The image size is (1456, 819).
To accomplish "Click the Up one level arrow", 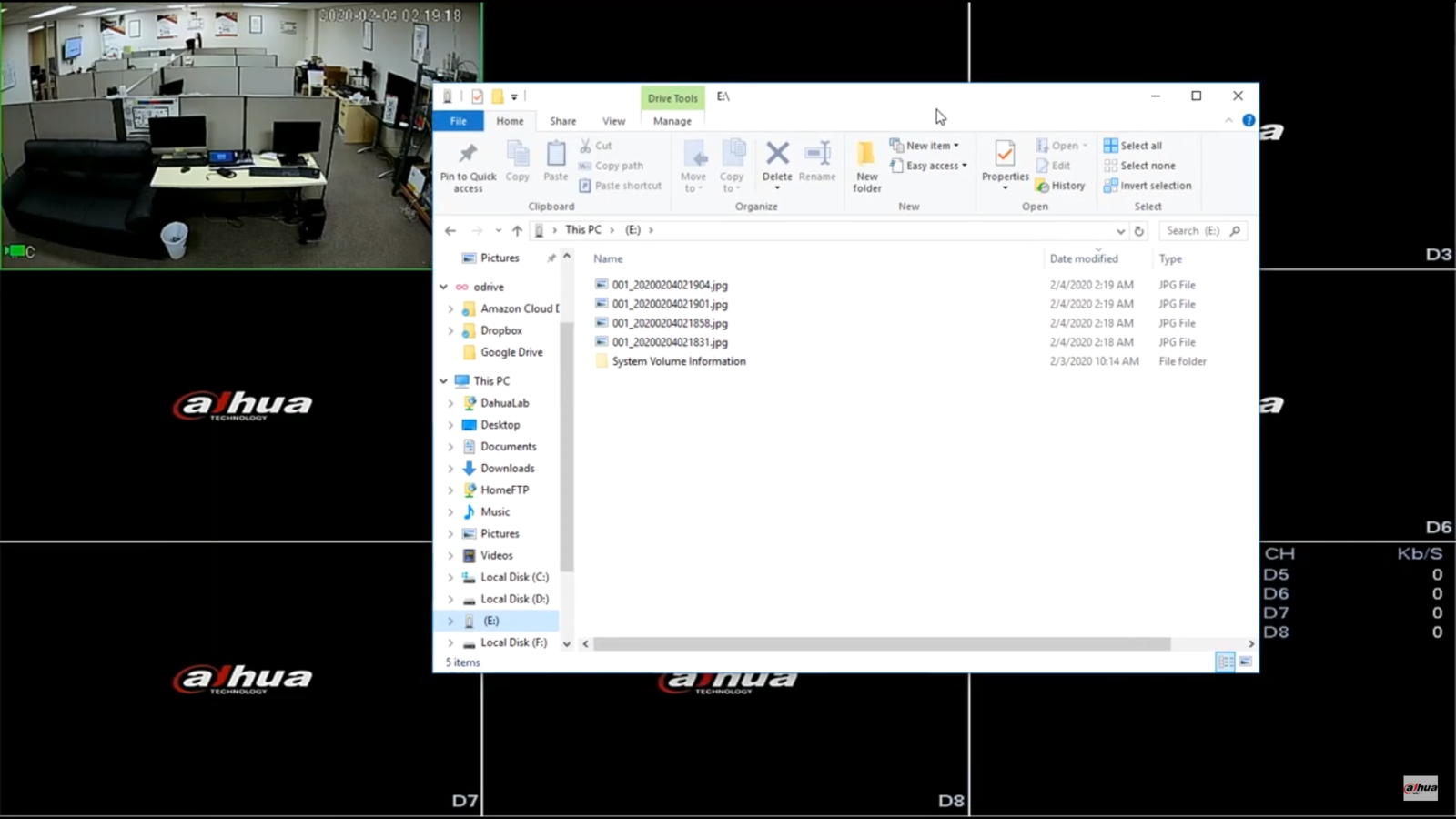I will pos(517,231).
